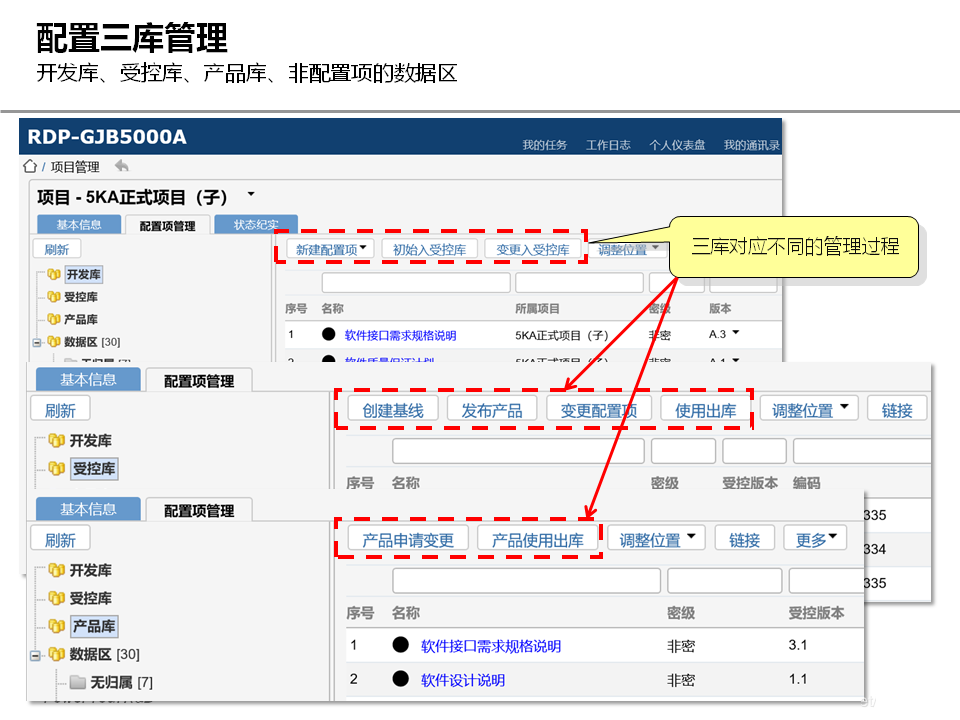Click the 变更配置项 button
The image size is (960, 720).
pos(599,410)
